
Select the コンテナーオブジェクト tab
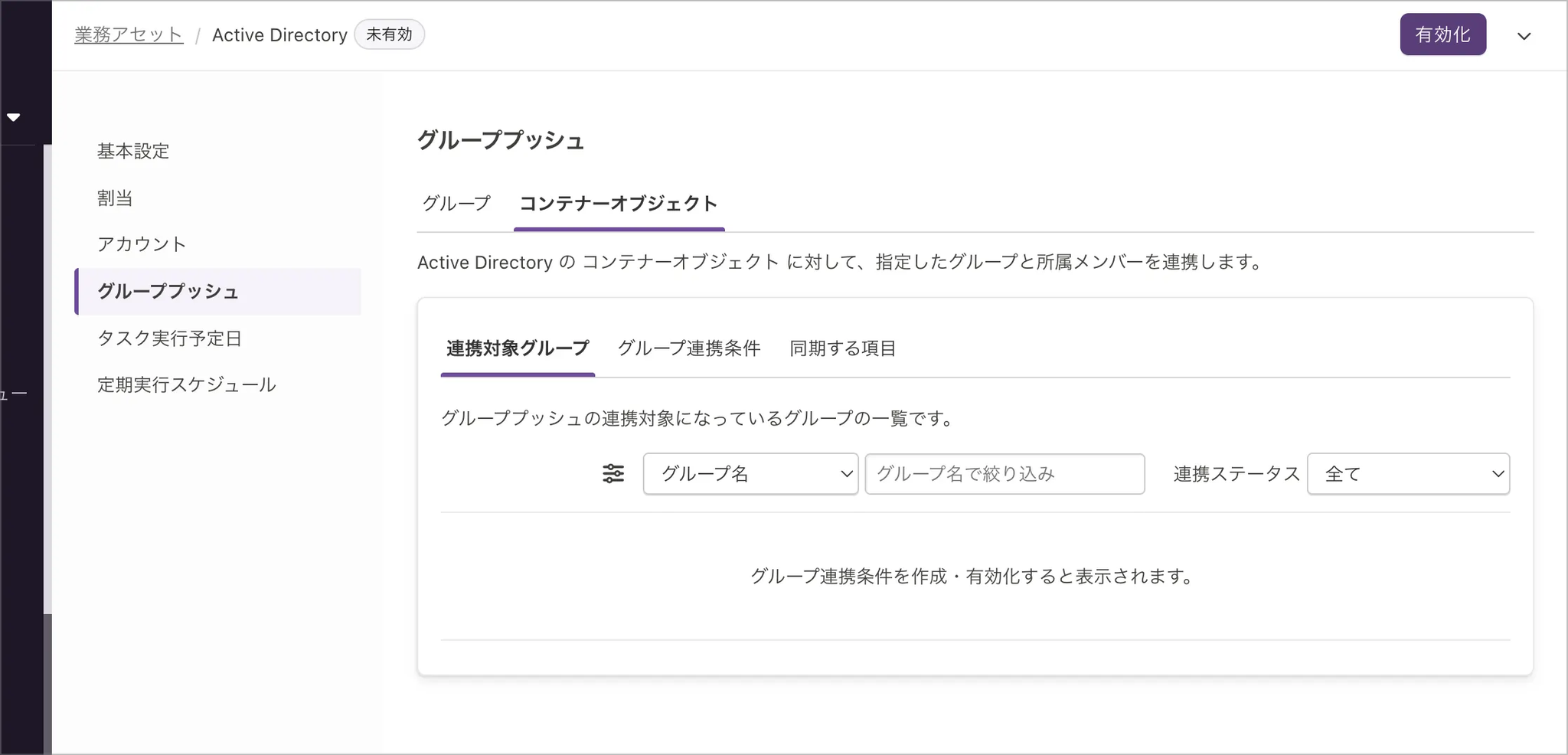pyautogui.click(x=619, y=204)
